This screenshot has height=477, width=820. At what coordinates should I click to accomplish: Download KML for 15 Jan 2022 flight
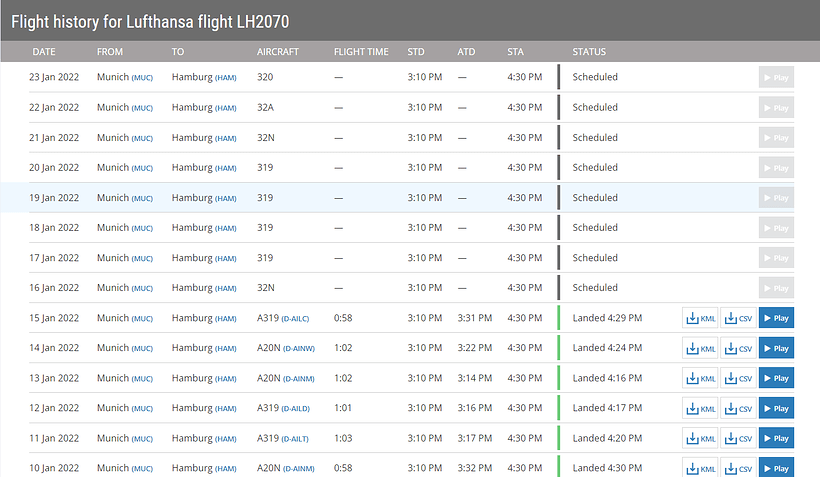click(700, 318)
